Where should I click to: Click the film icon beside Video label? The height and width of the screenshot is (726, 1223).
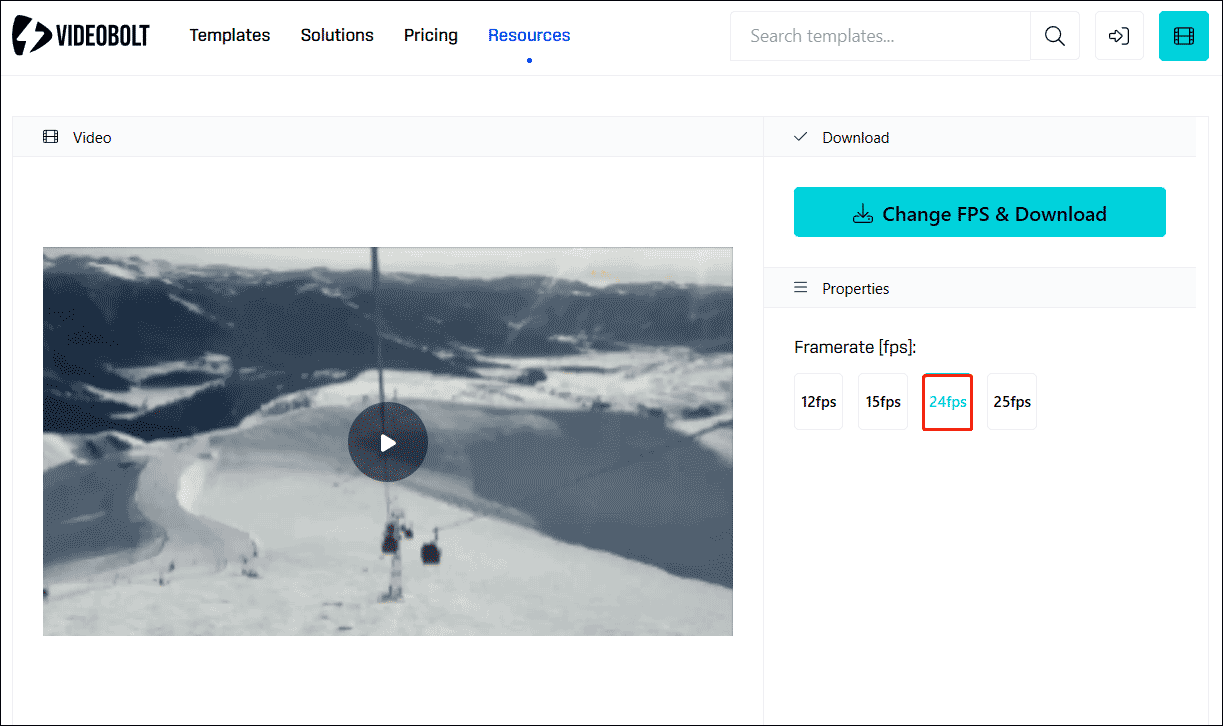coord(50,136)
